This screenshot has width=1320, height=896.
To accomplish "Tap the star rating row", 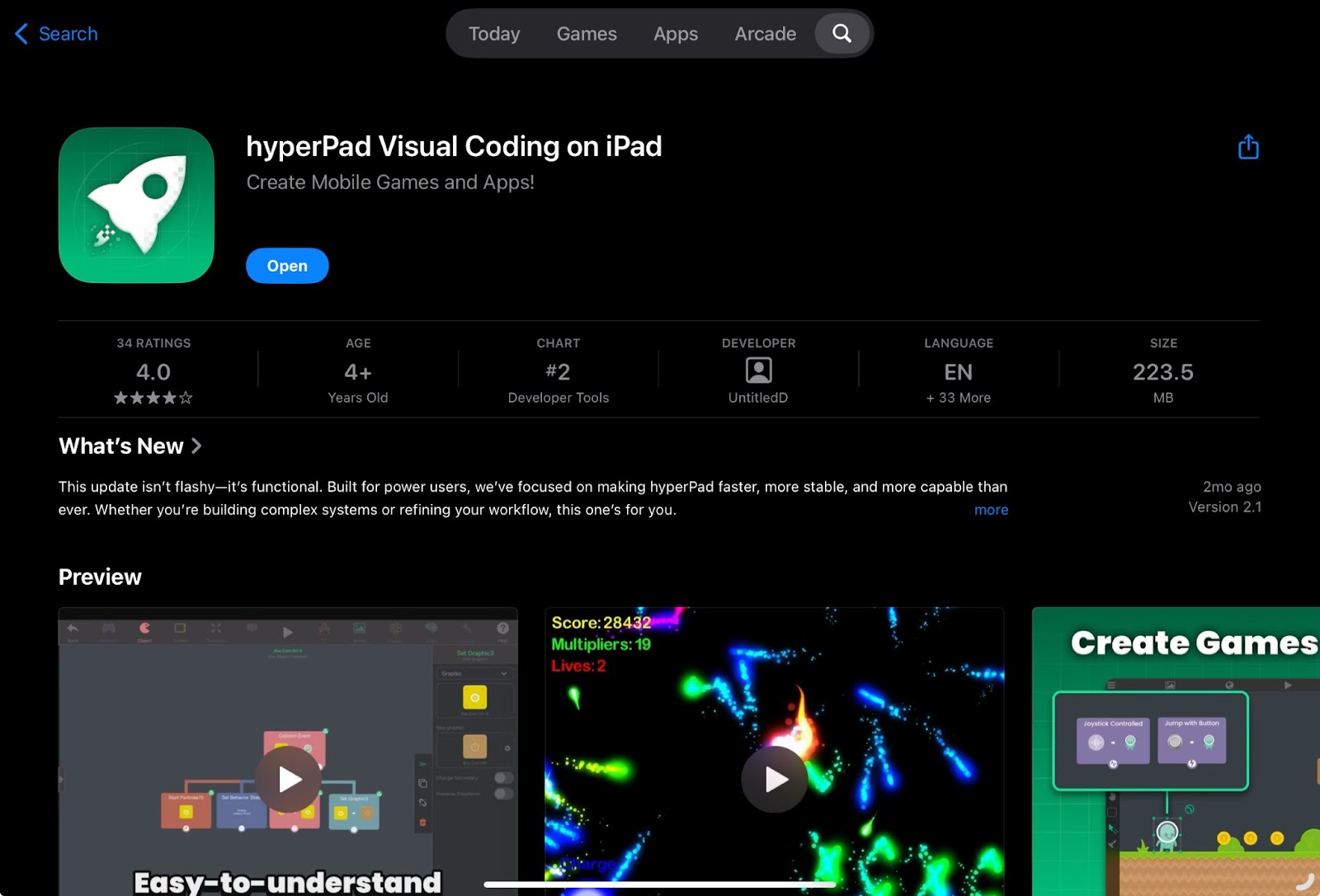I will click(x=153, y=398).
